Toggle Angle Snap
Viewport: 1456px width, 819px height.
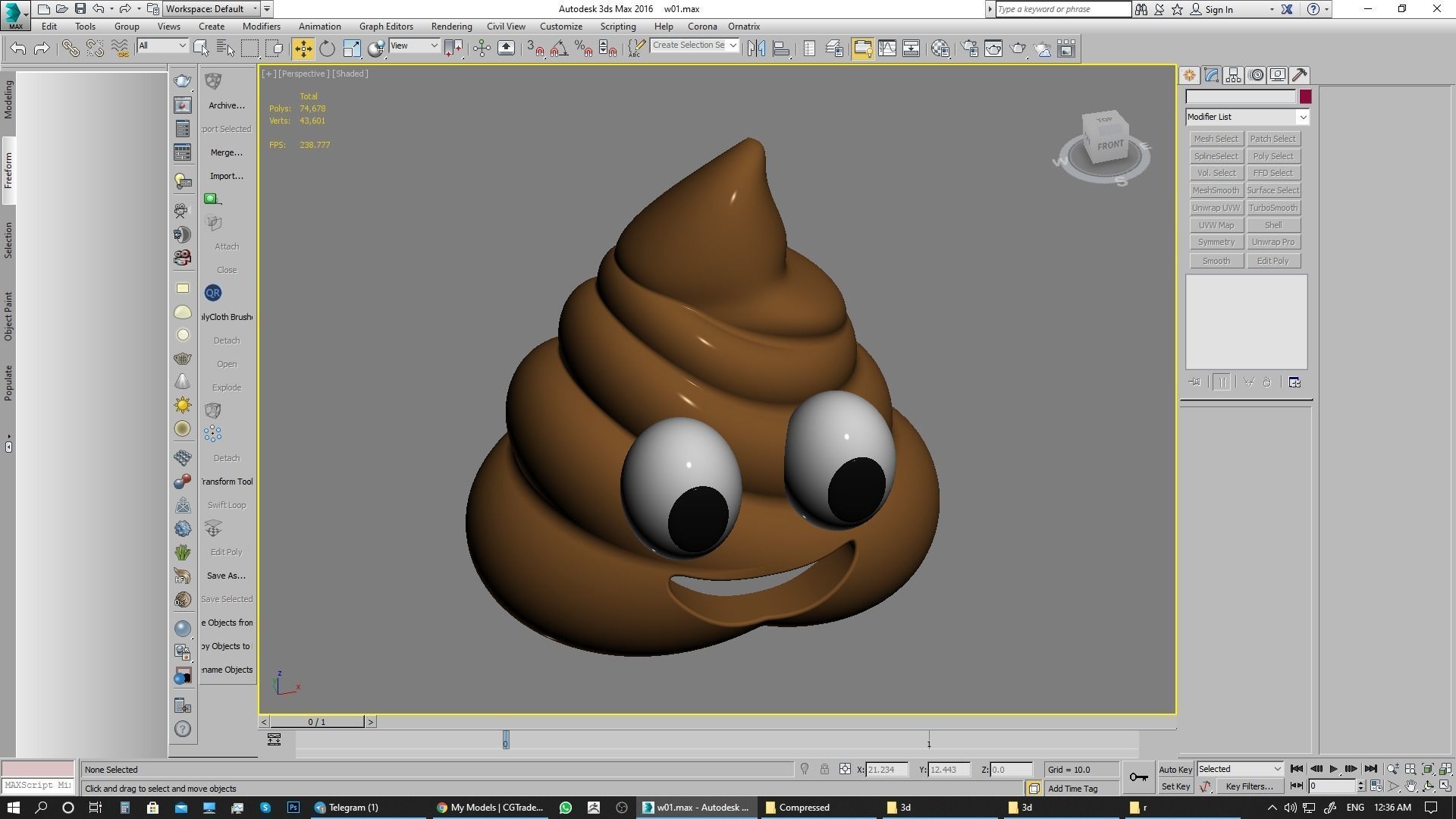(x=559, y=49)
